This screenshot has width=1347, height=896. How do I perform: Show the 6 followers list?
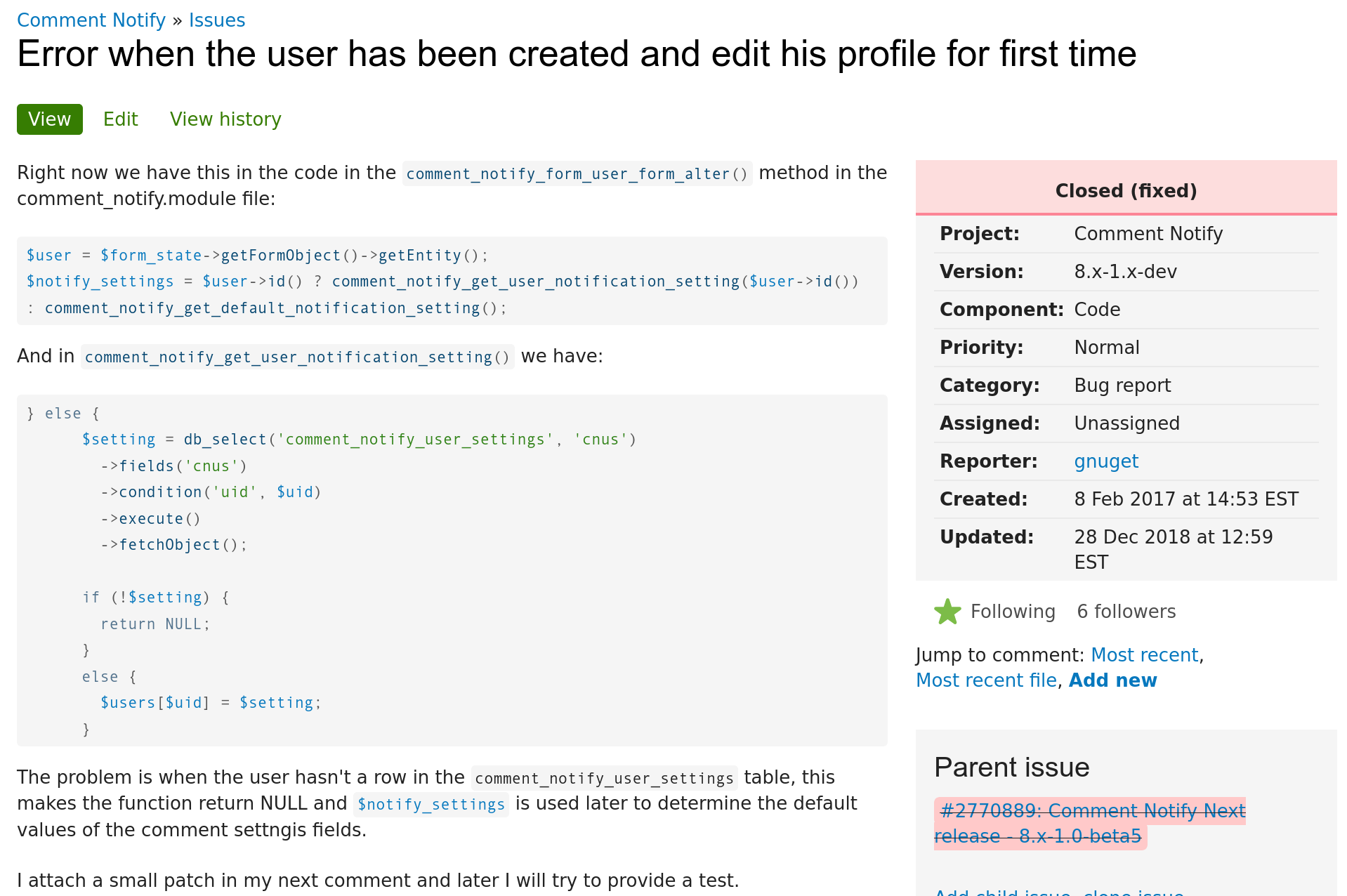(x=1126, y=612)
